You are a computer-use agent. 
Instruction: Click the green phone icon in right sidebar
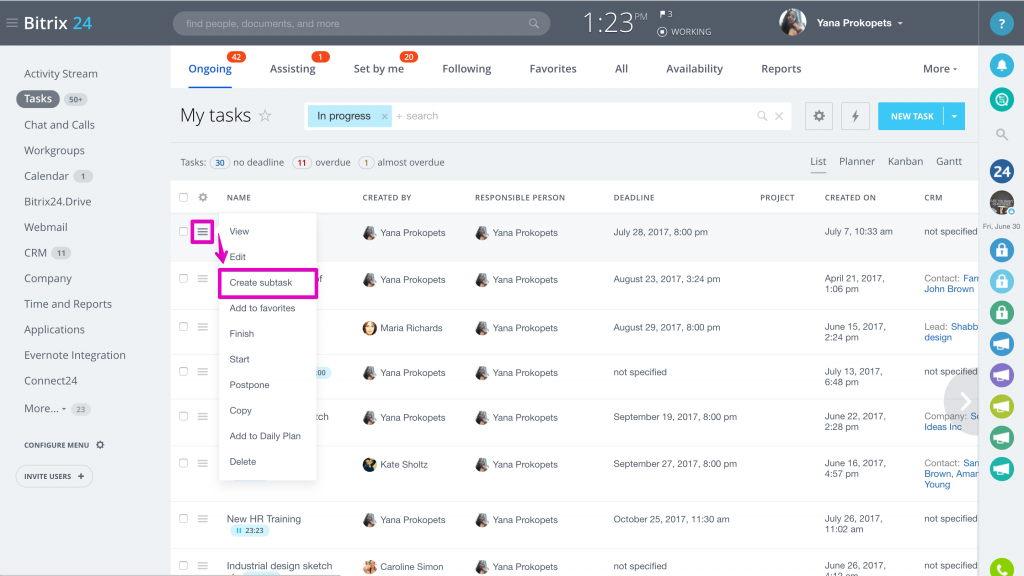pos(1001,568)
